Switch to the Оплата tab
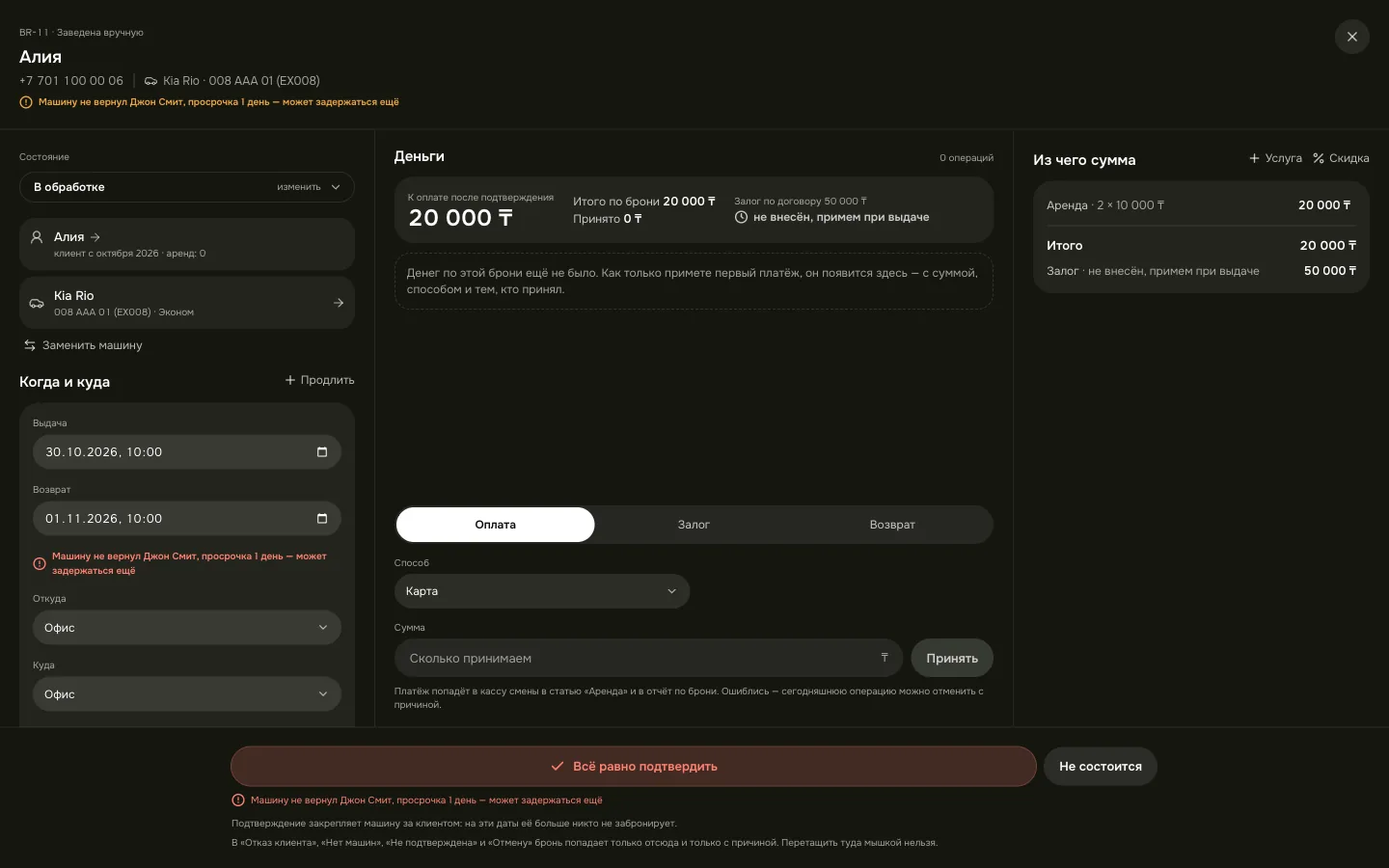 (x=496, y=525)
